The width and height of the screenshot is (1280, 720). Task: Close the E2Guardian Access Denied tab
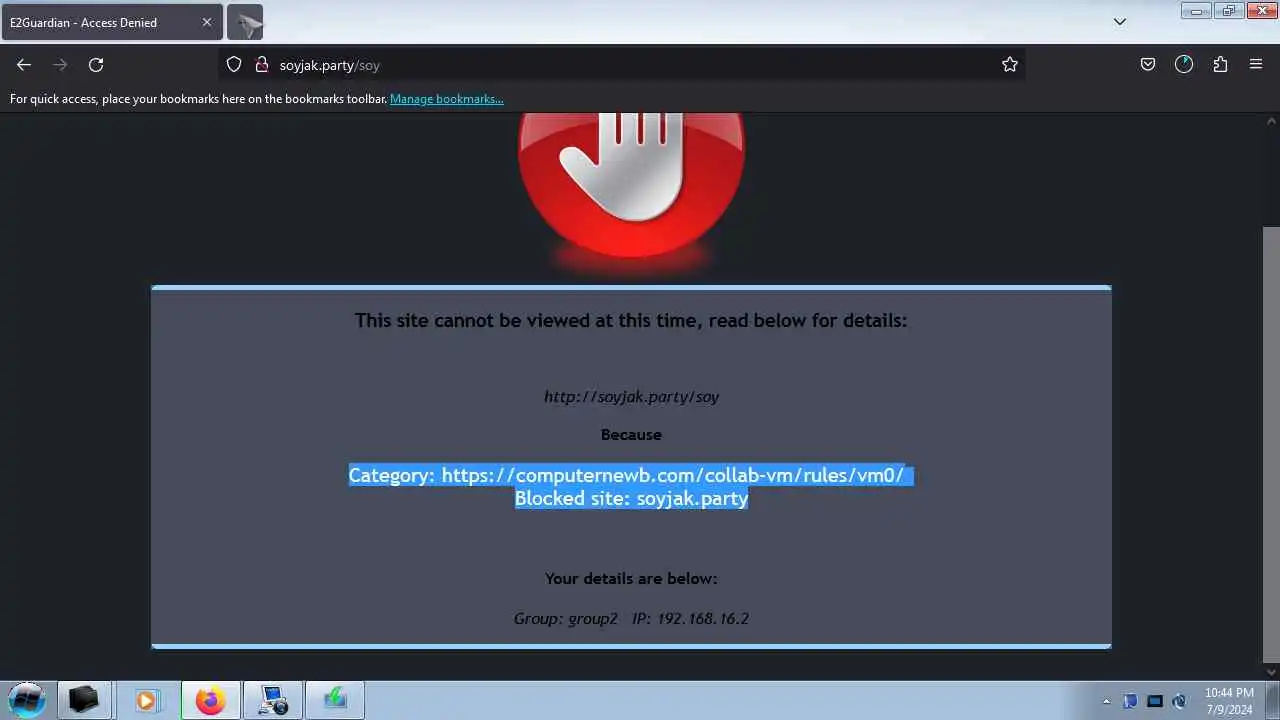(206, 22)
